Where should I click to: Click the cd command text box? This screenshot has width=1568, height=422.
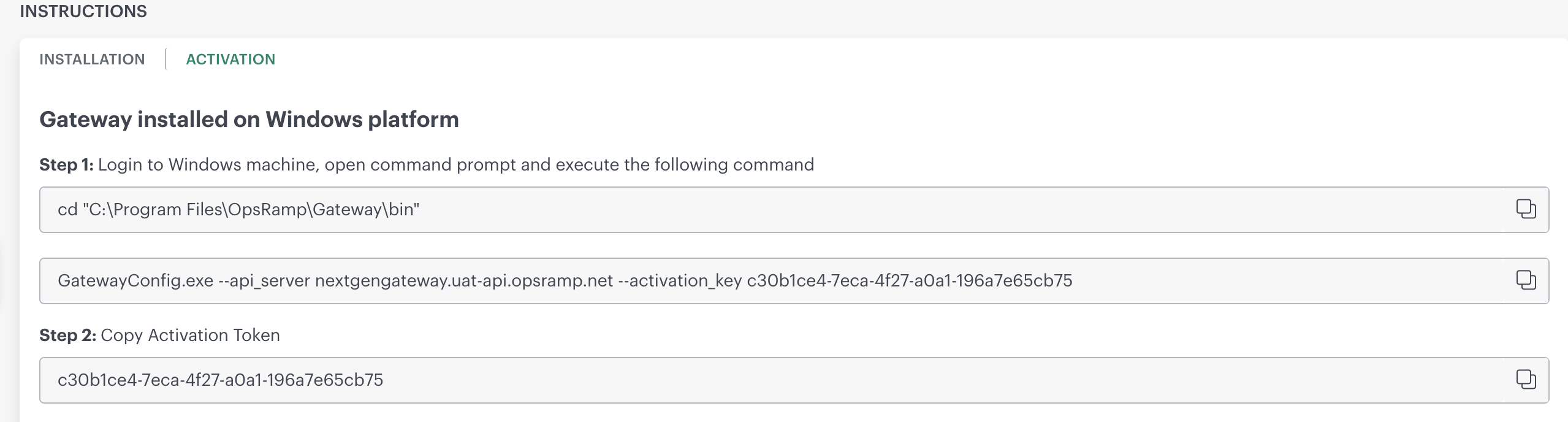736,210
